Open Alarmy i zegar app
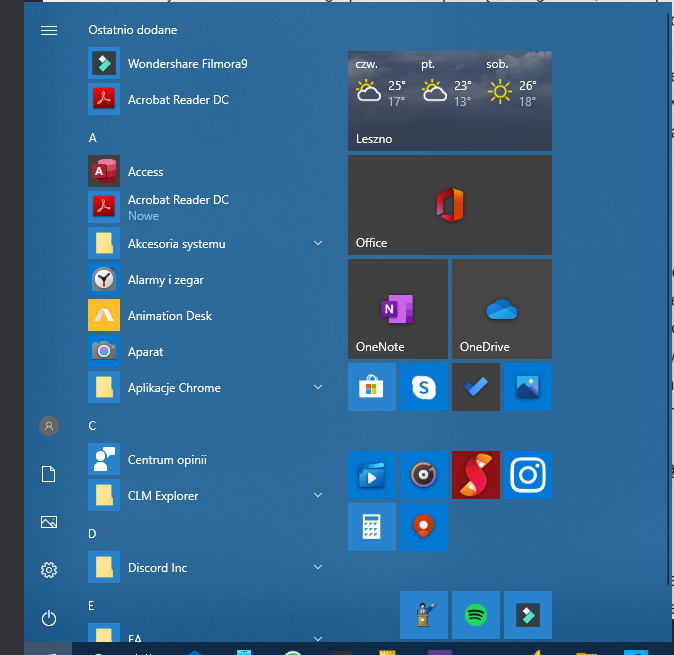Viewport: 674px width, 655px height. point(206,280)
